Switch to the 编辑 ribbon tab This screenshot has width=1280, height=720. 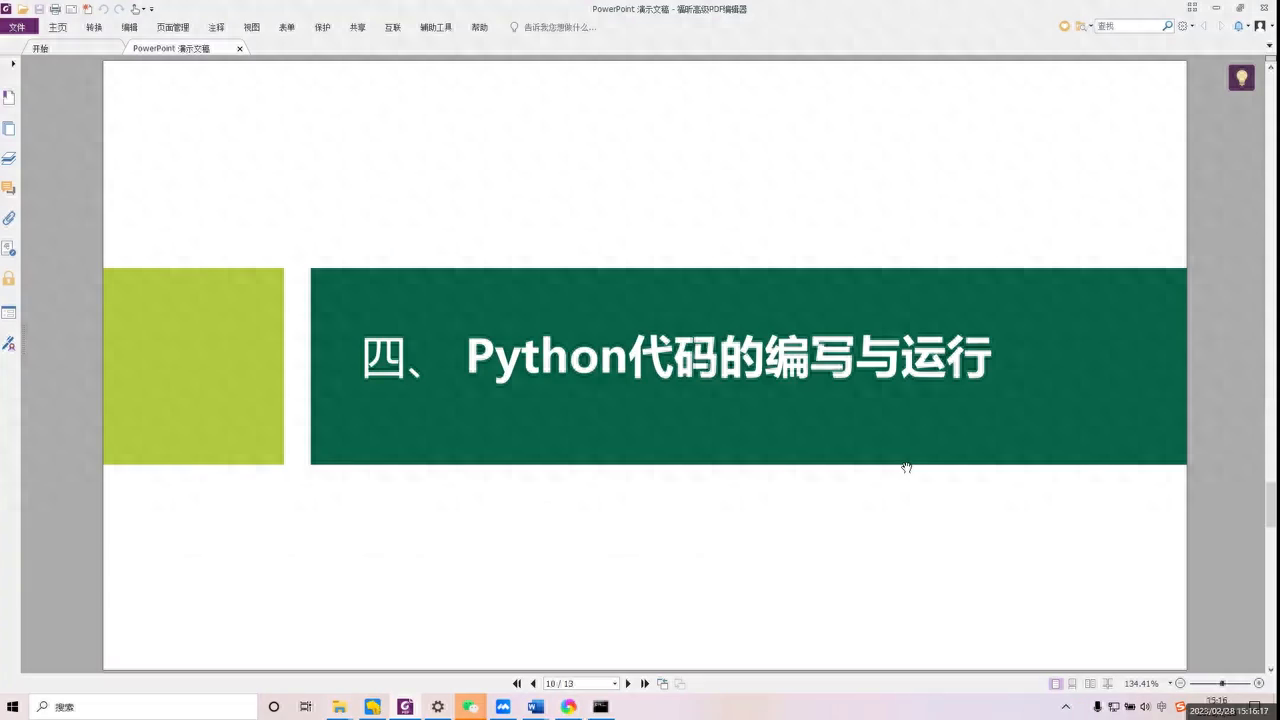point(130,27)
